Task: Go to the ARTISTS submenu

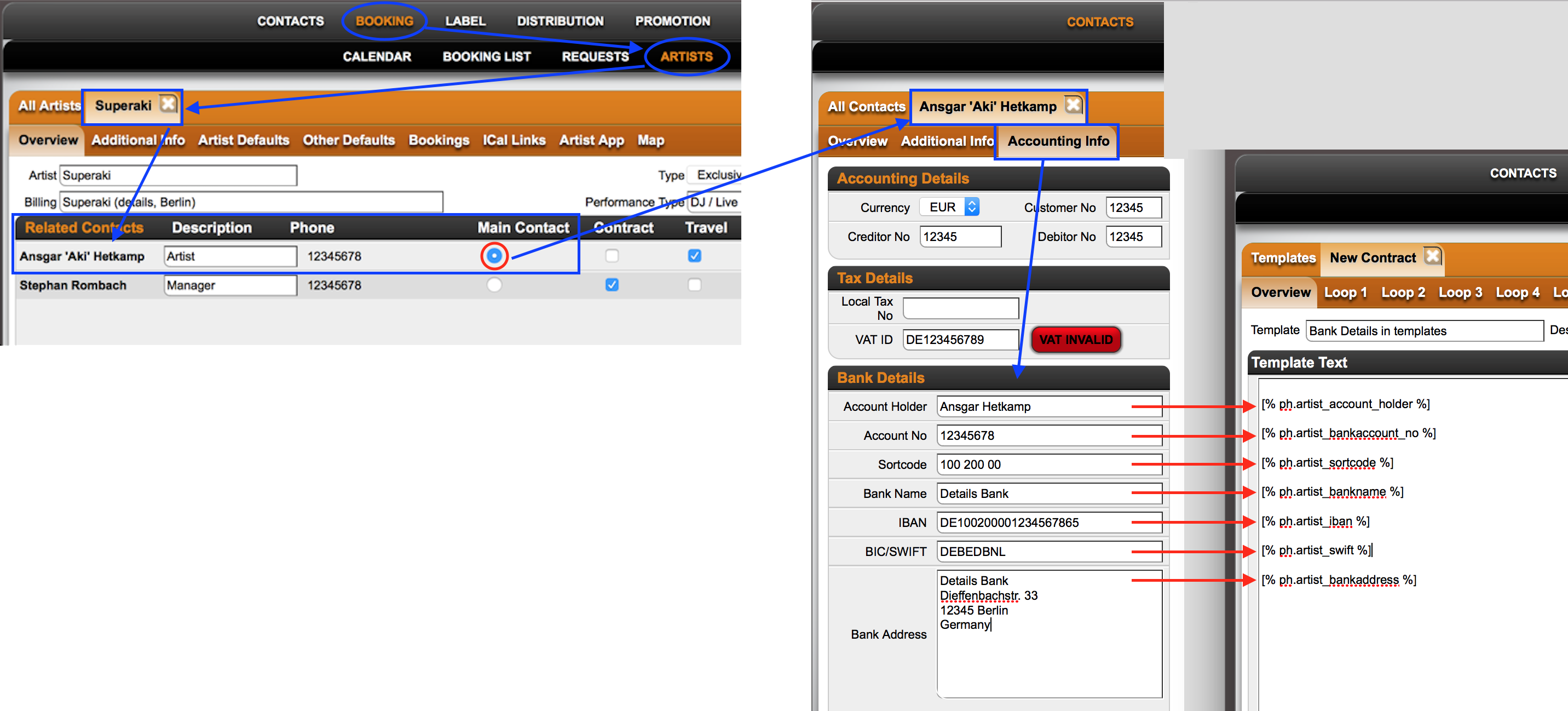Action: [x=686, y=56]
